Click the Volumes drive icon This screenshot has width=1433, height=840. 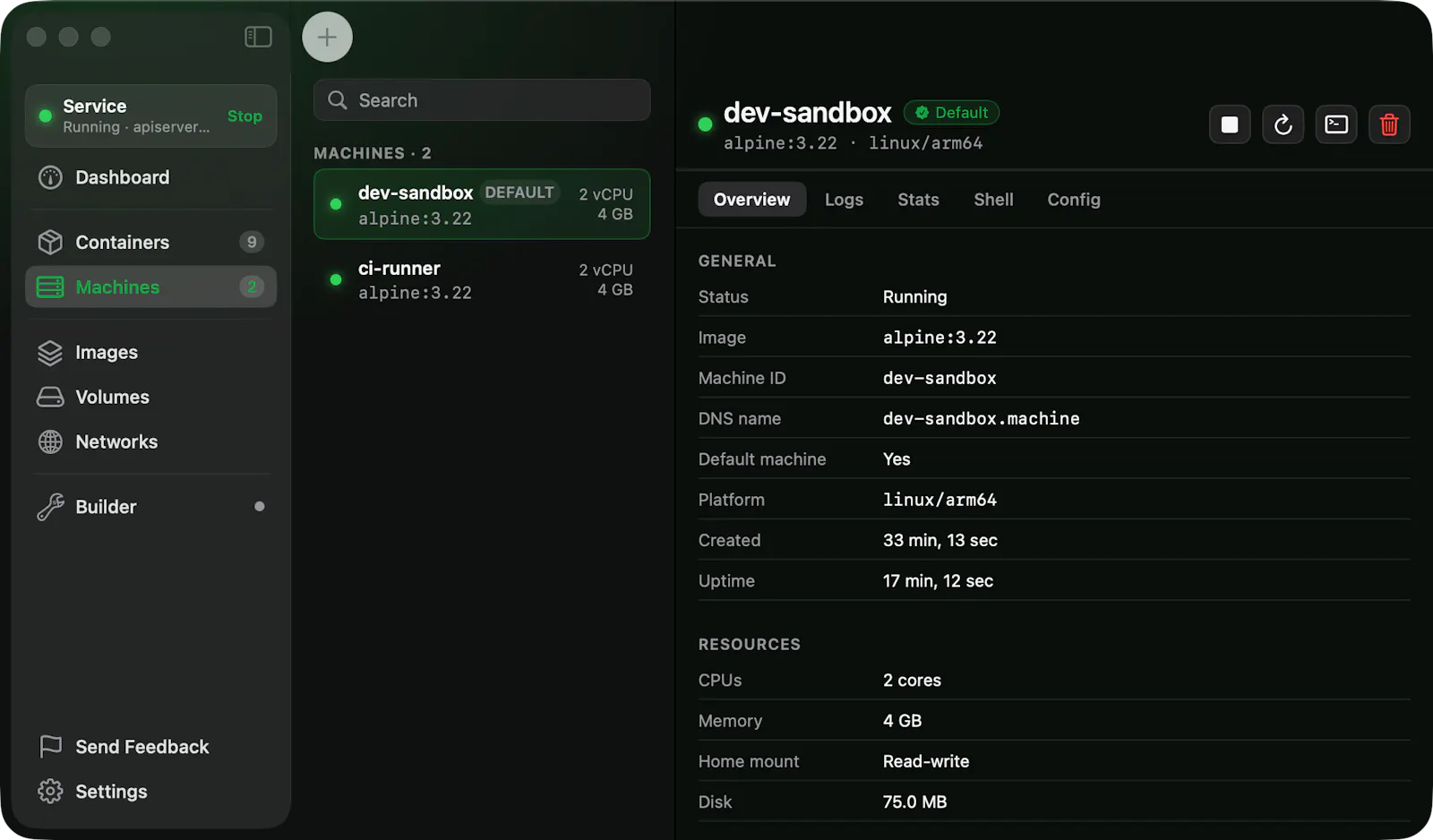[50, 397]
